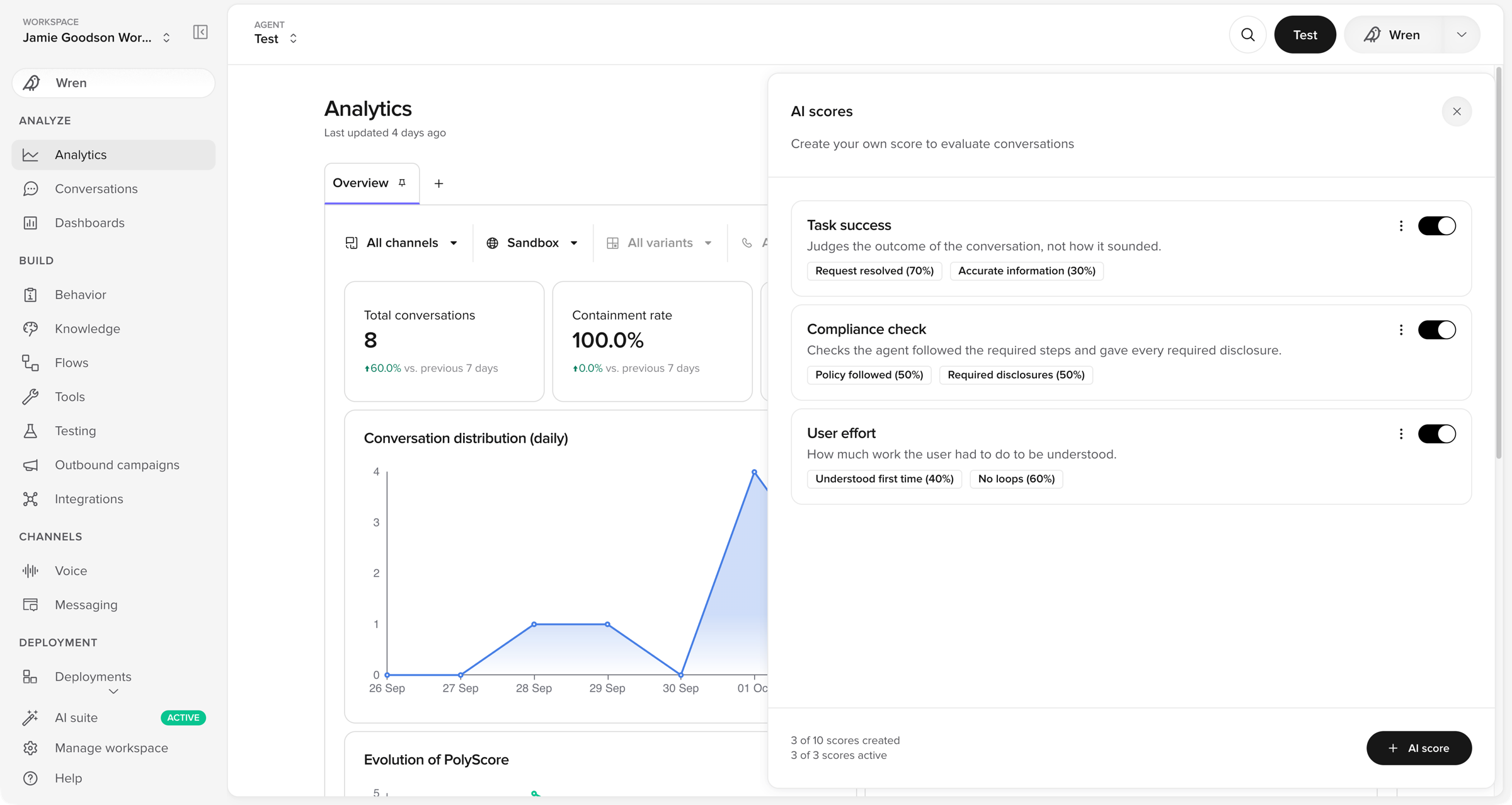The height and width of the screenshot is (805, 1512).
Task: Open Task success options menu
Action: [x=1400, y=226]
